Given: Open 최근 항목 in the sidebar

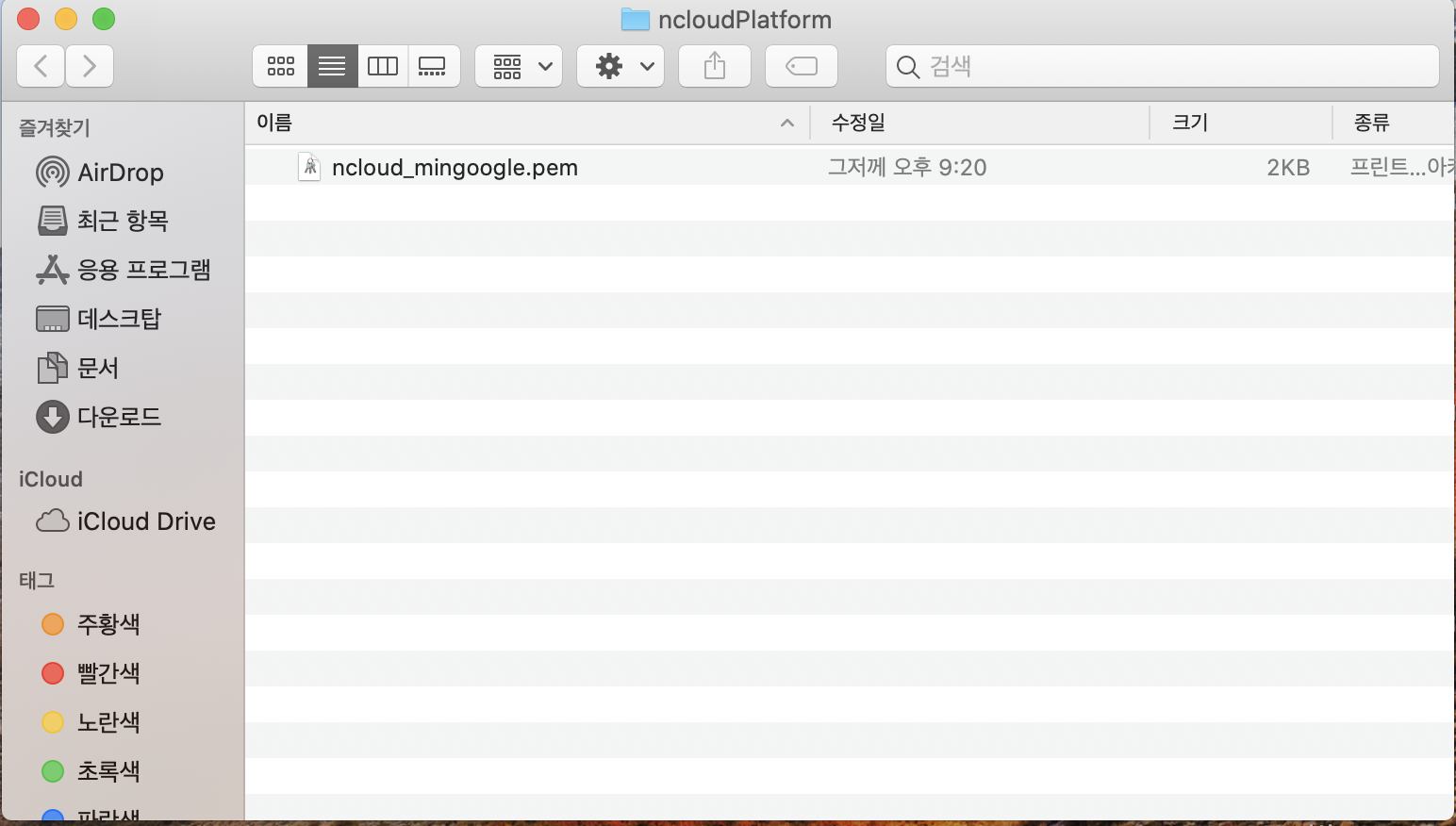Looking at the screenshot, I should click(x=123, y=221).
